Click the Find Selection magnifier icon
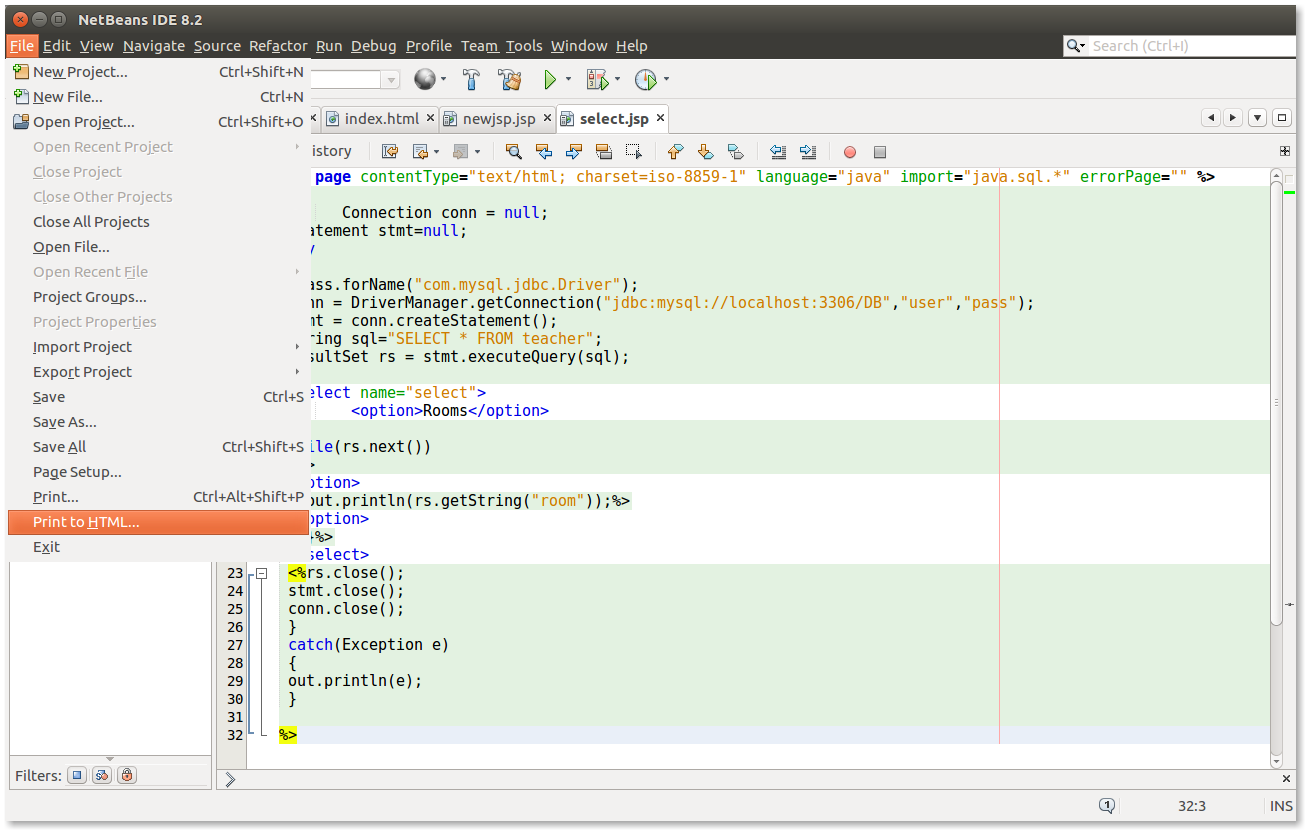 pos(513,152)
